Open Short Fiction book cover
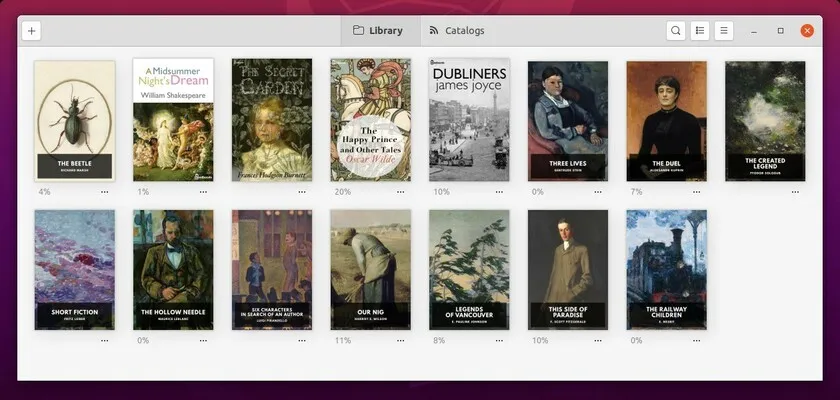The height and width of the screenshot is (400, 840). [74, 270]
